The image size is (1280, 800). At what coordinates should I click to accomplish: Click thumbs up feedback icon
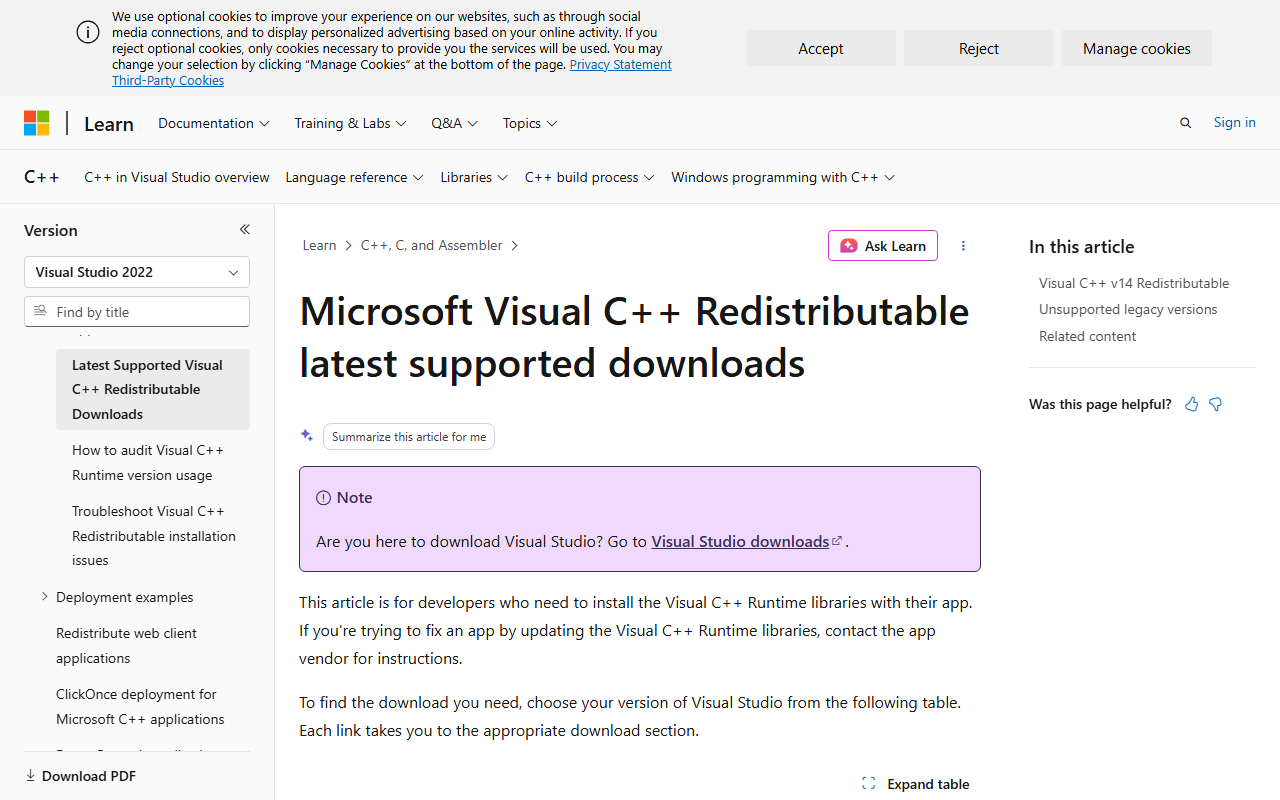point(1191,404)
